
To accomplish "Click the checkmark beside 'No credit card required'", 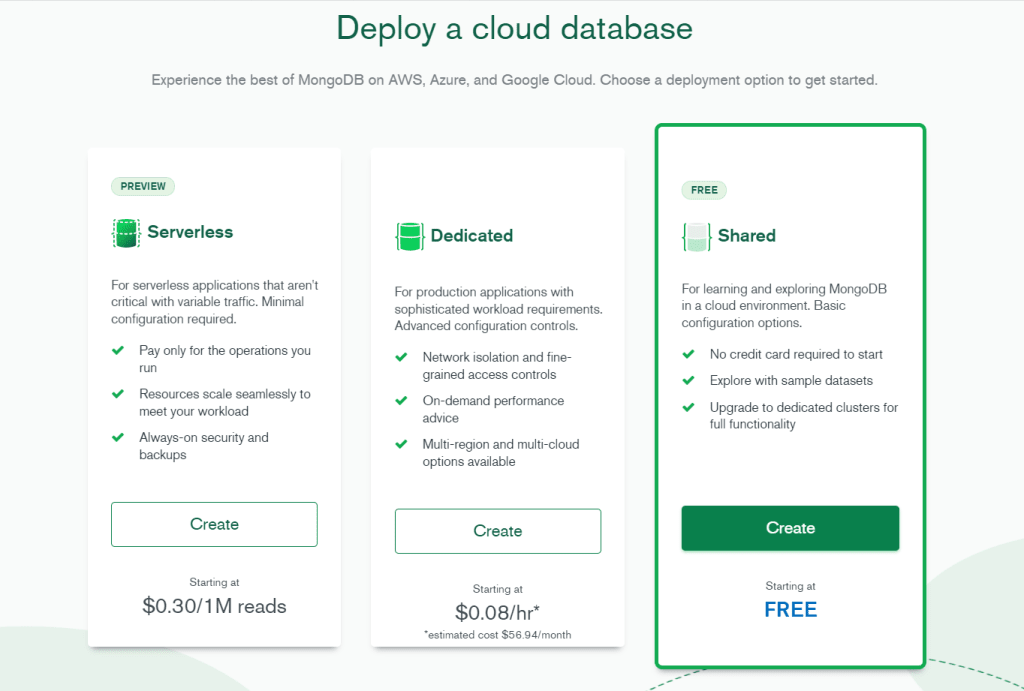I will click(688, 354).
